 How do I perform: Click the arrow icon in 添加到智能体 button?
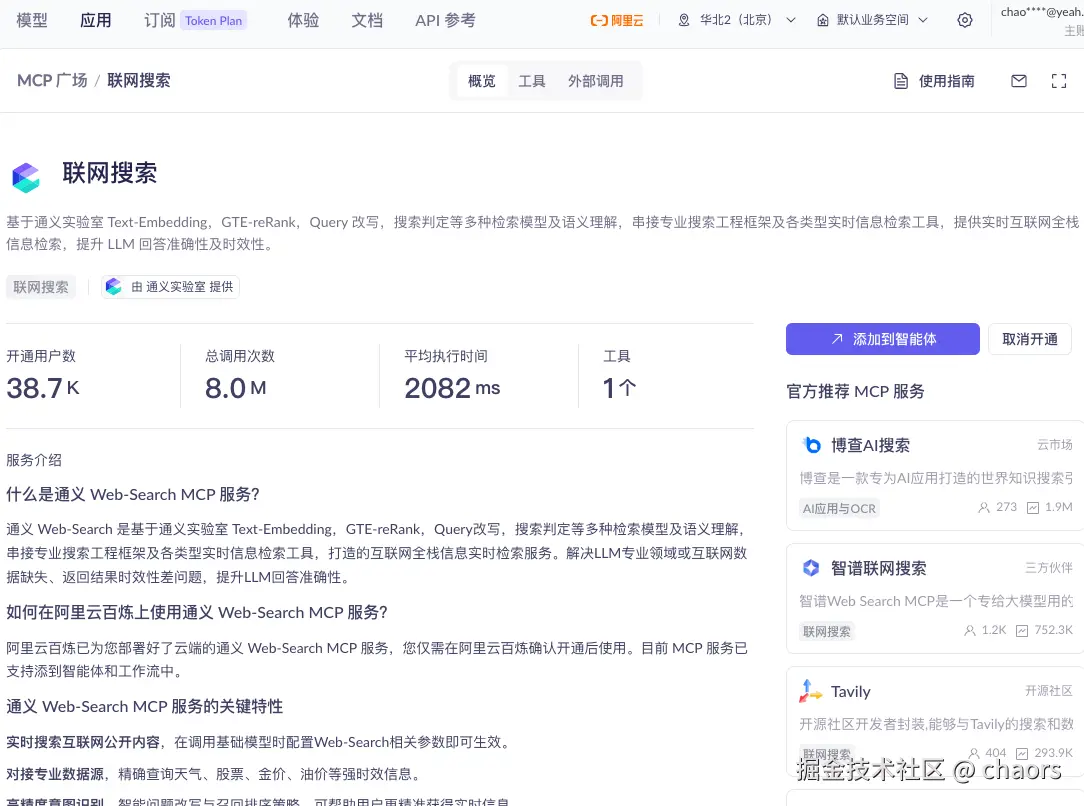pos(837,339)
